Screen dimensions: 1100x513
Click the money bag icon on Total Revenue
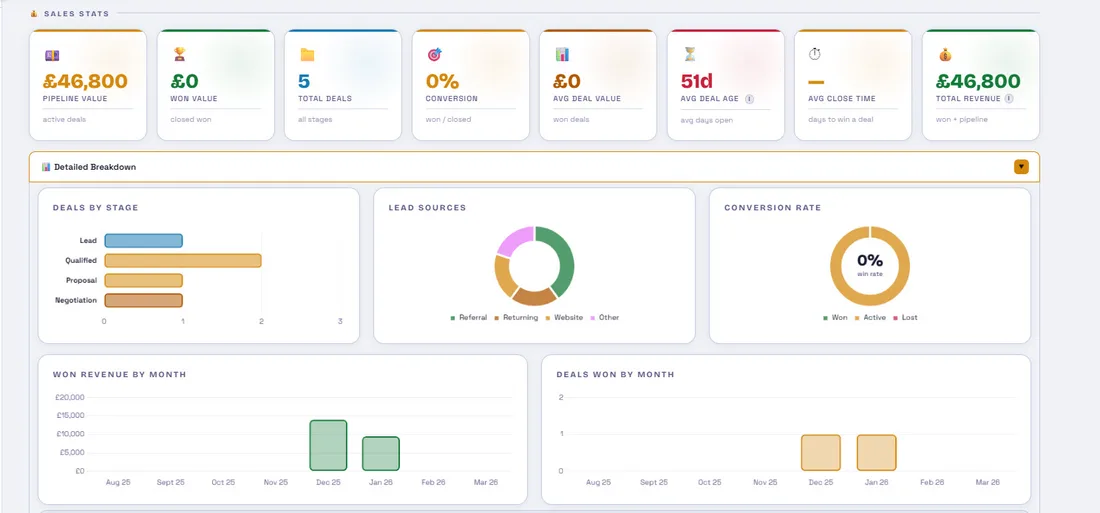(944, 55)
